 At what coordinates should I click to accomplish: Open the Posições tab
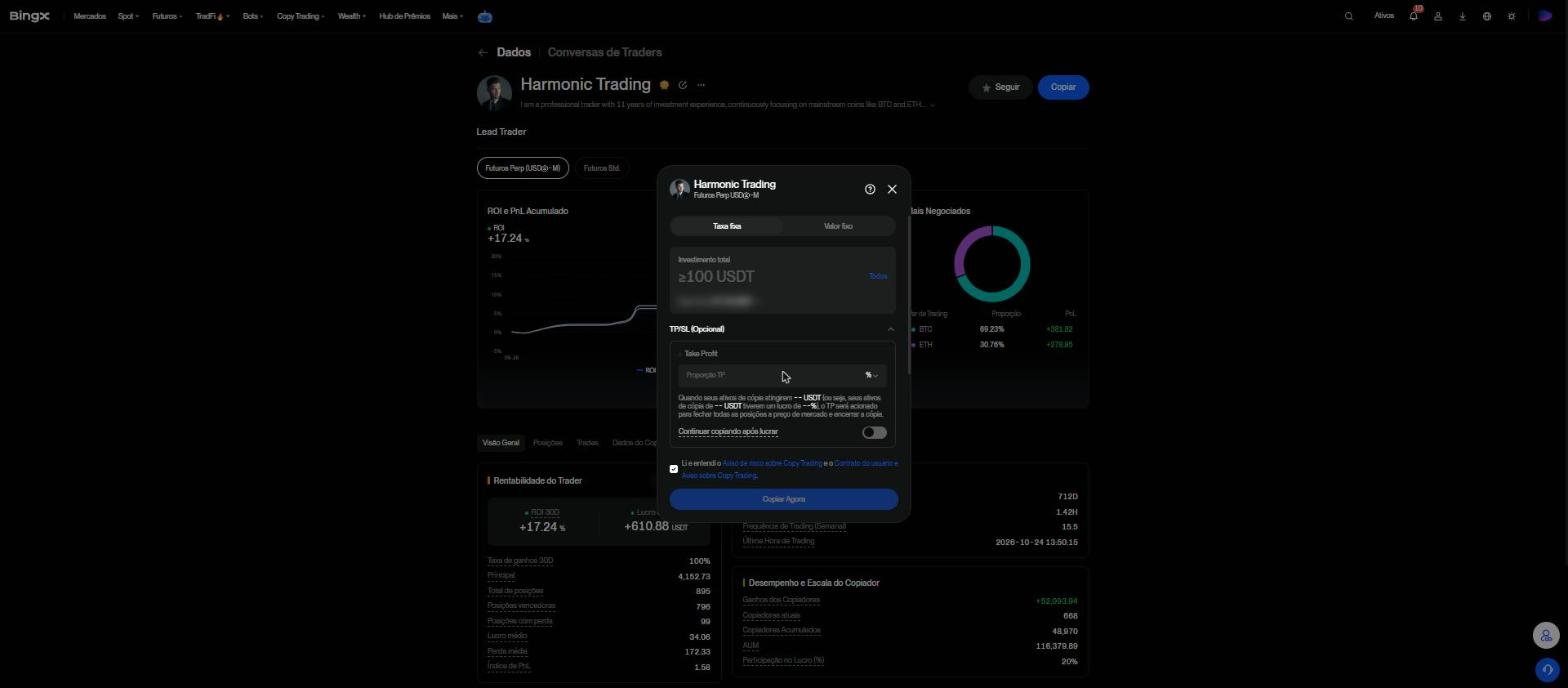547,442
